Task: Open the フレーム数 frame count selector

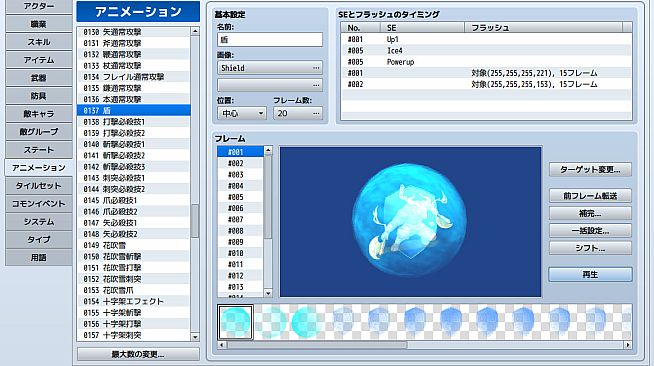Action: pyautogui.click(x=298, y=113)
